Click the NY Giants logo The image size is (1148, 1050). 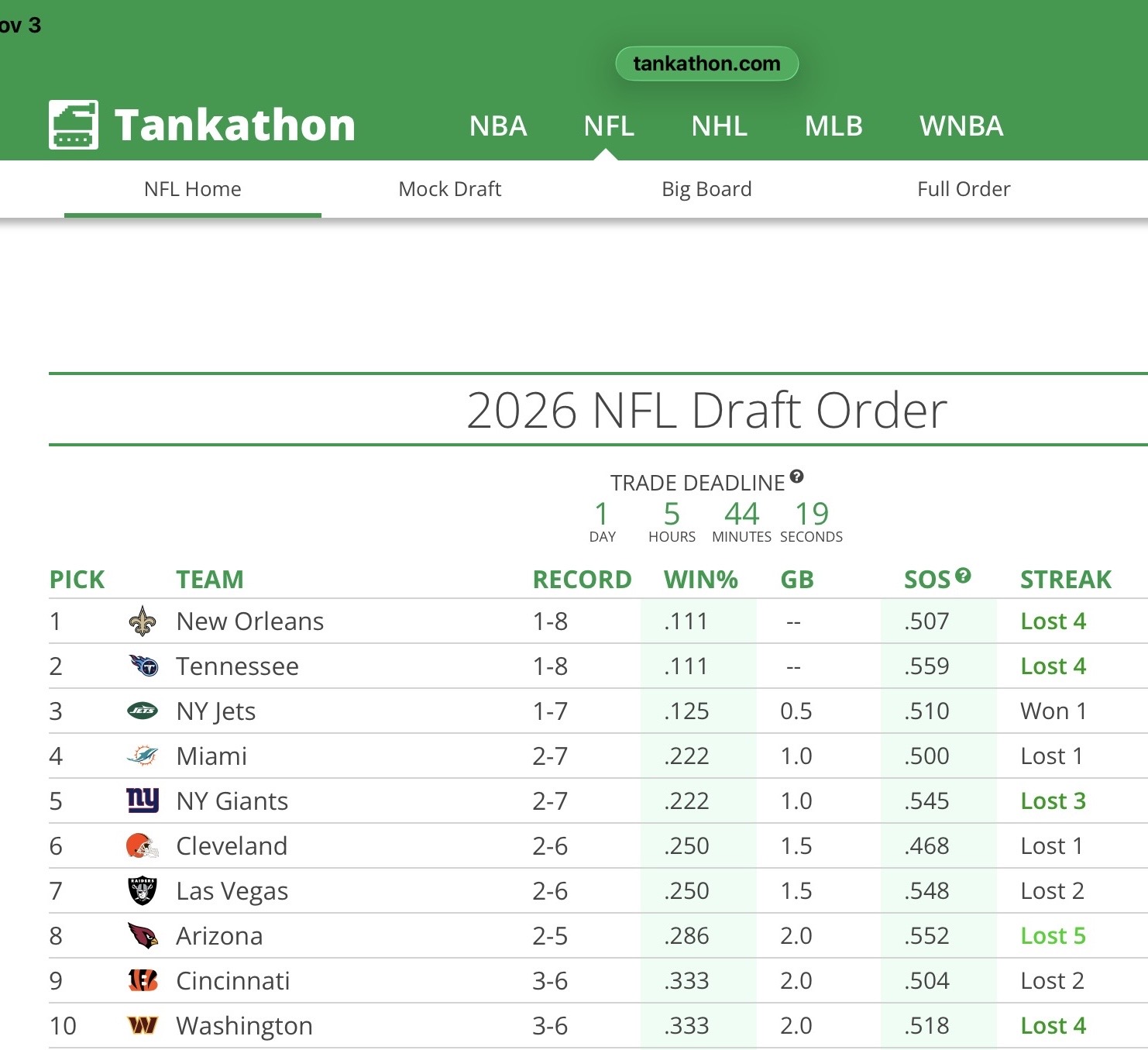(143, 800)
